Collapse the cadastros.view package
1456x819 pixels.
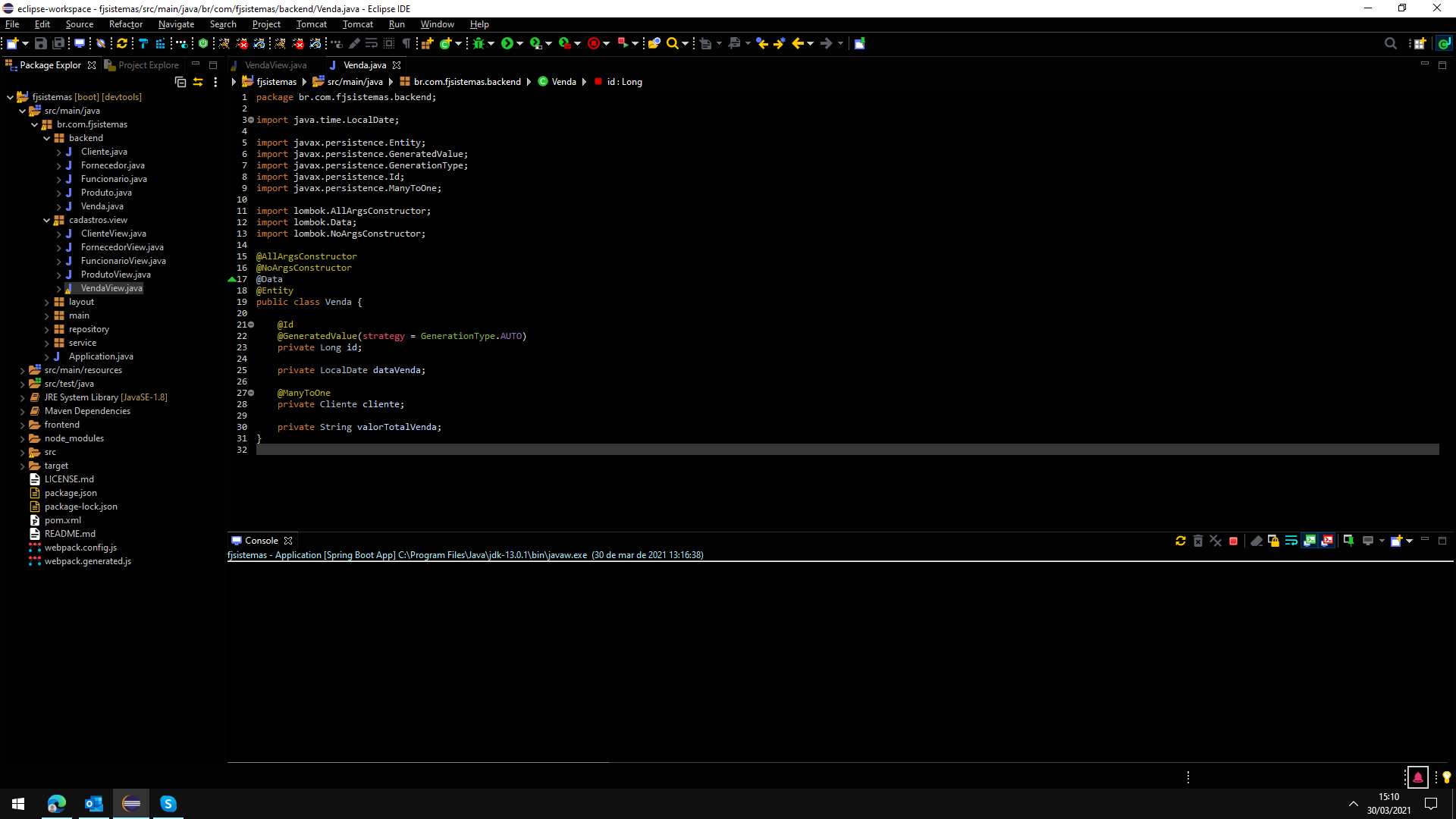tap(47, 220)
